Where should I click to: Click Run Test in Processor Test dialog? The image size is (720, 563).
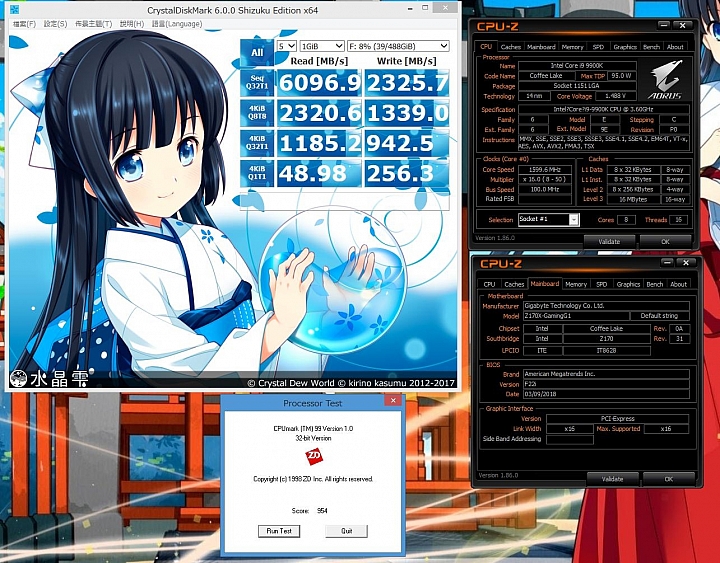pos(279,531)
